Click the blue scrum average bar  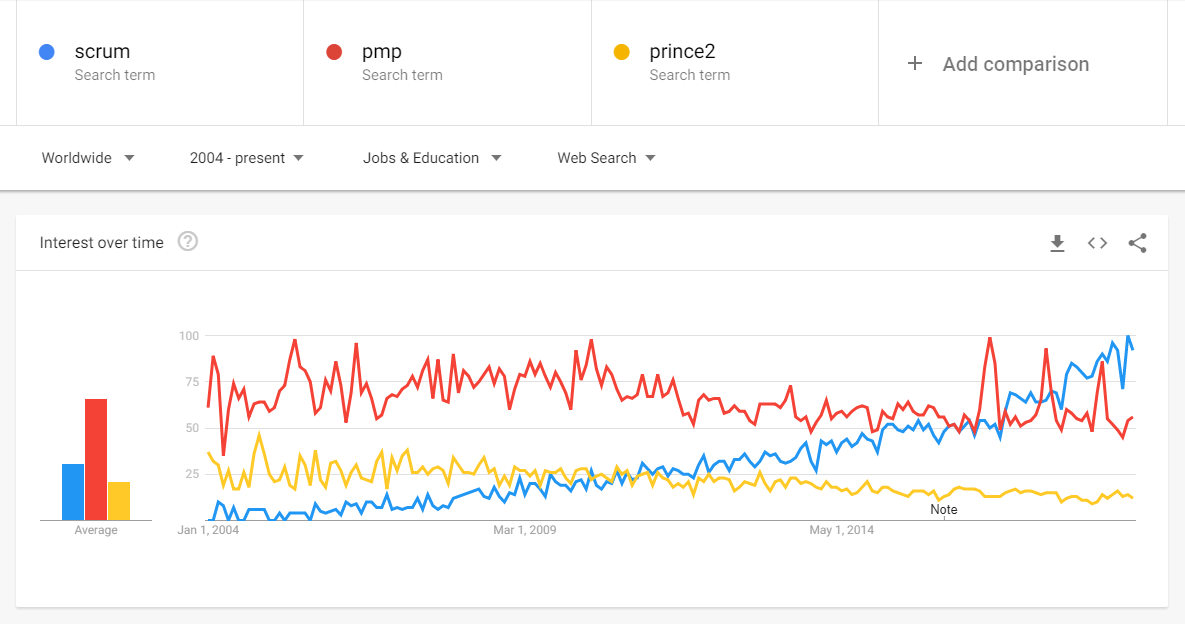pyautogui.click(x=73, y=492)
